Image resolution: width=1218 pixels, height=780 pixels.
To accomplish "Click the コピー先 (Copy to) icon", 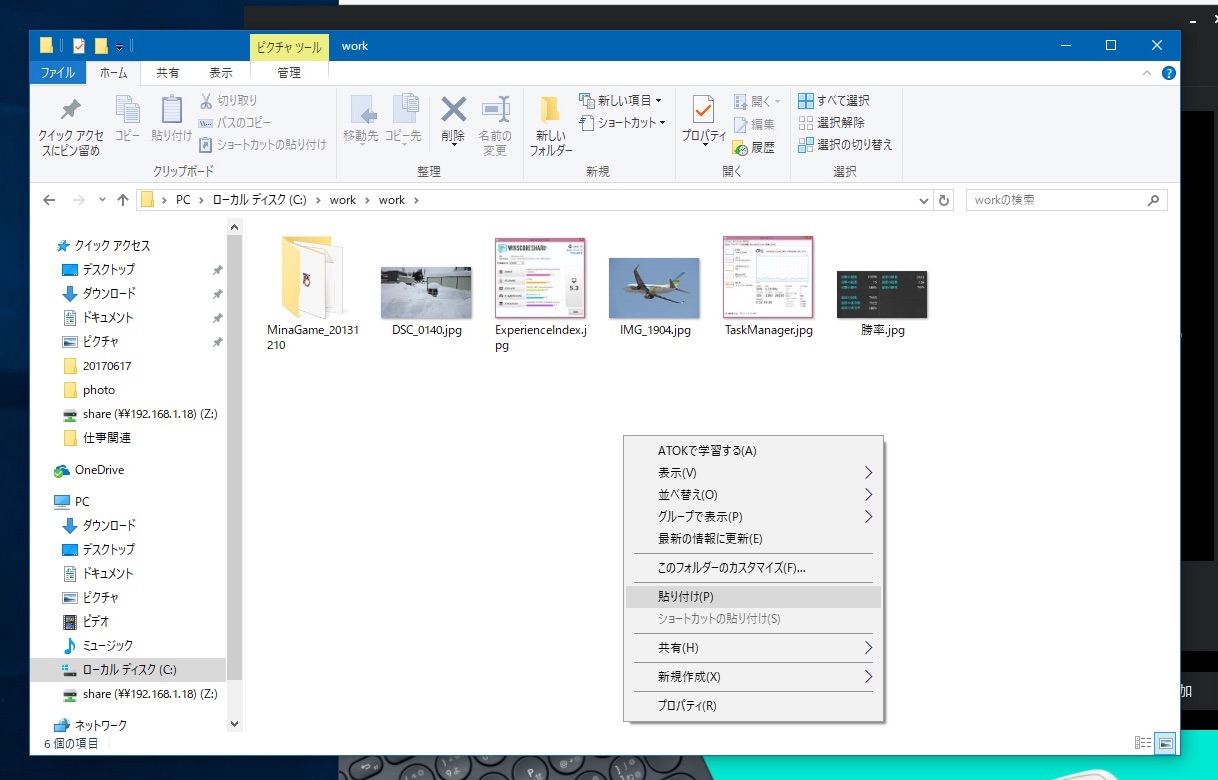I will click(x=404, y=120).
